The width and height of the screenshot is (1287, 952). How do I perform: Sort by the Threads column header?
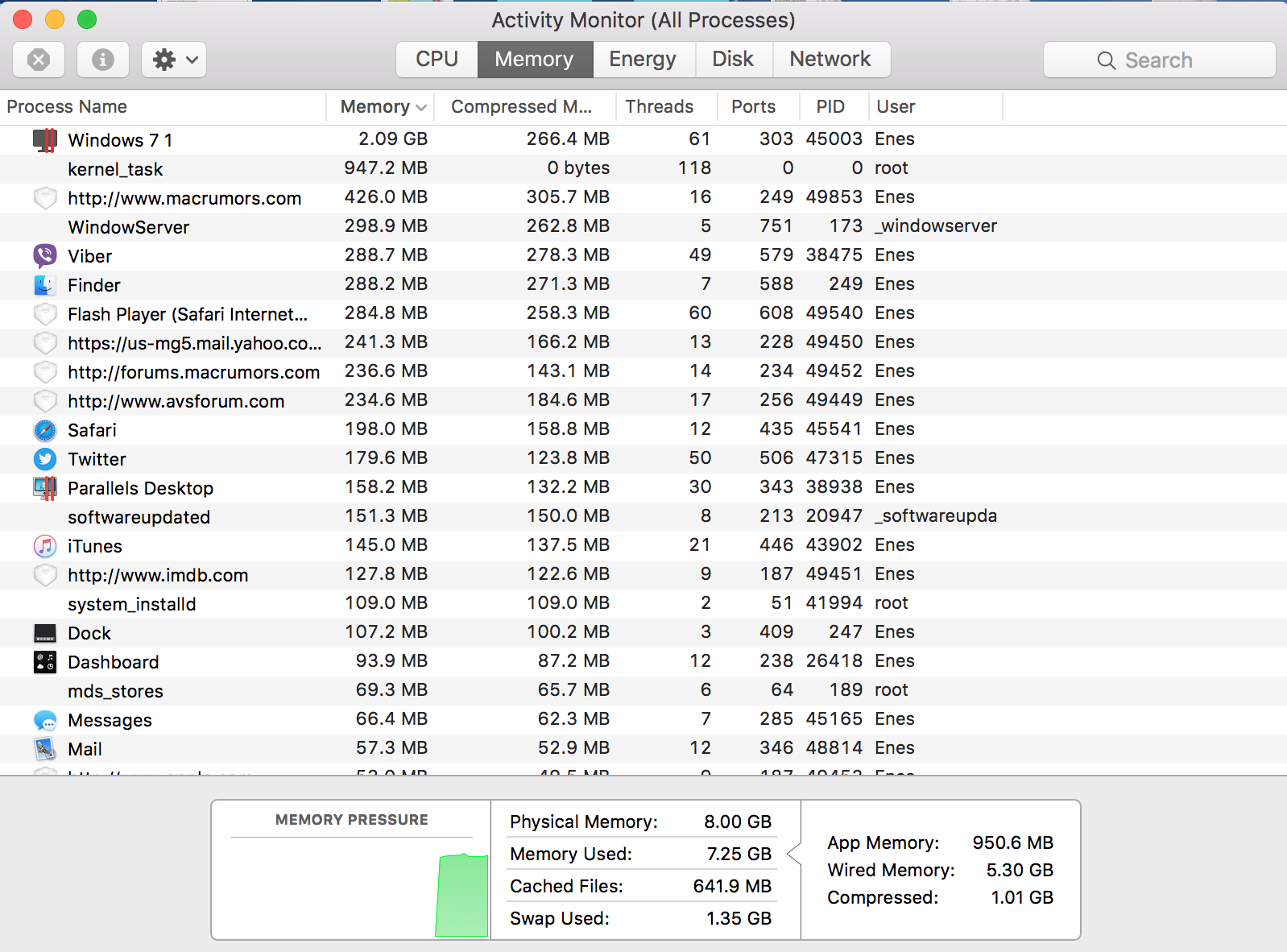tap(666, 106)
